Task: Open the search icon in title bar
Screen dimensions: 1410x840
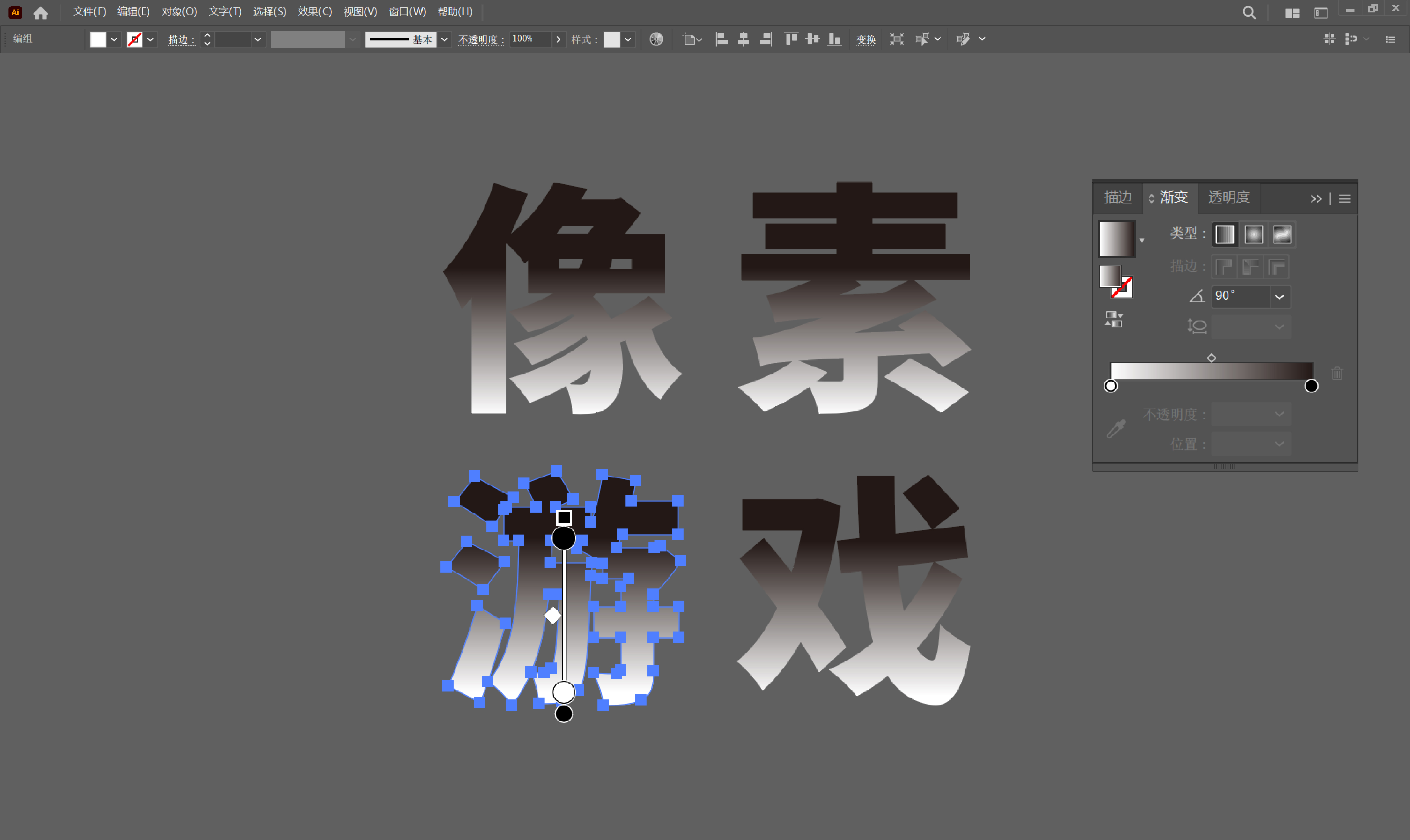Action: (1249, 12)
